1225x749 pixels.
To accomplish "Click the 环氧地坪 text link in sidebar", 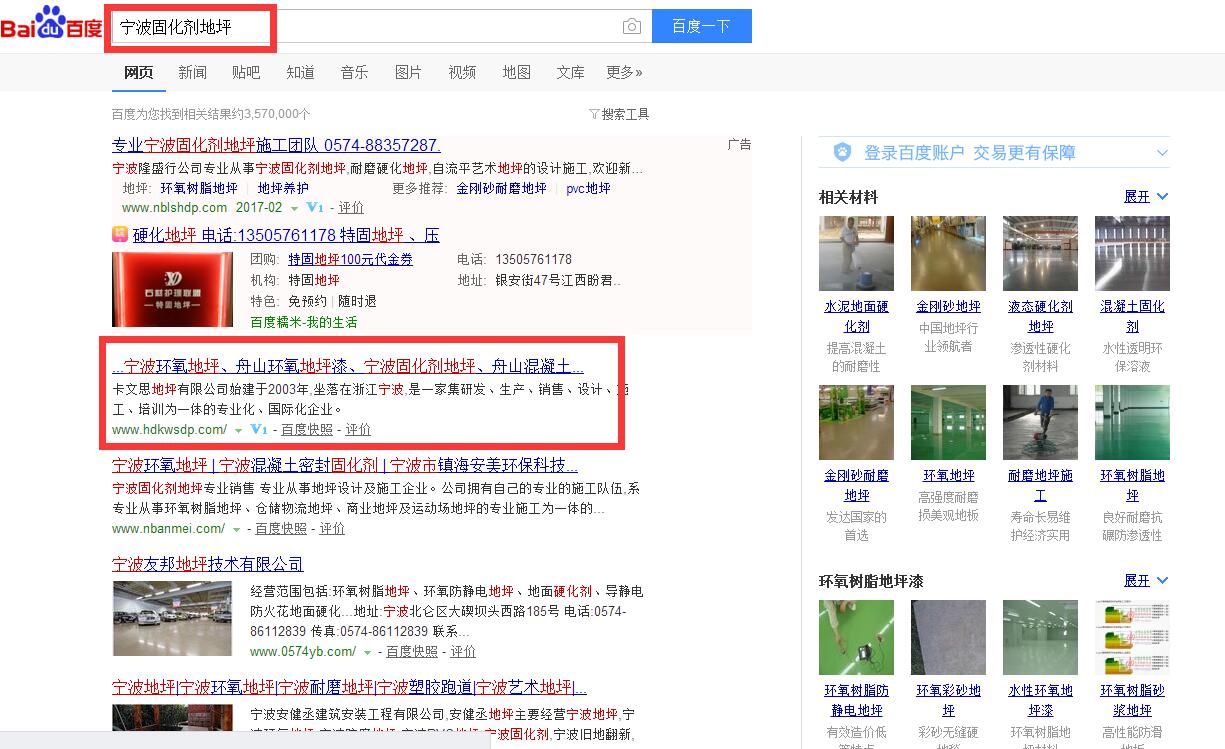I will (x=948, y=476).
